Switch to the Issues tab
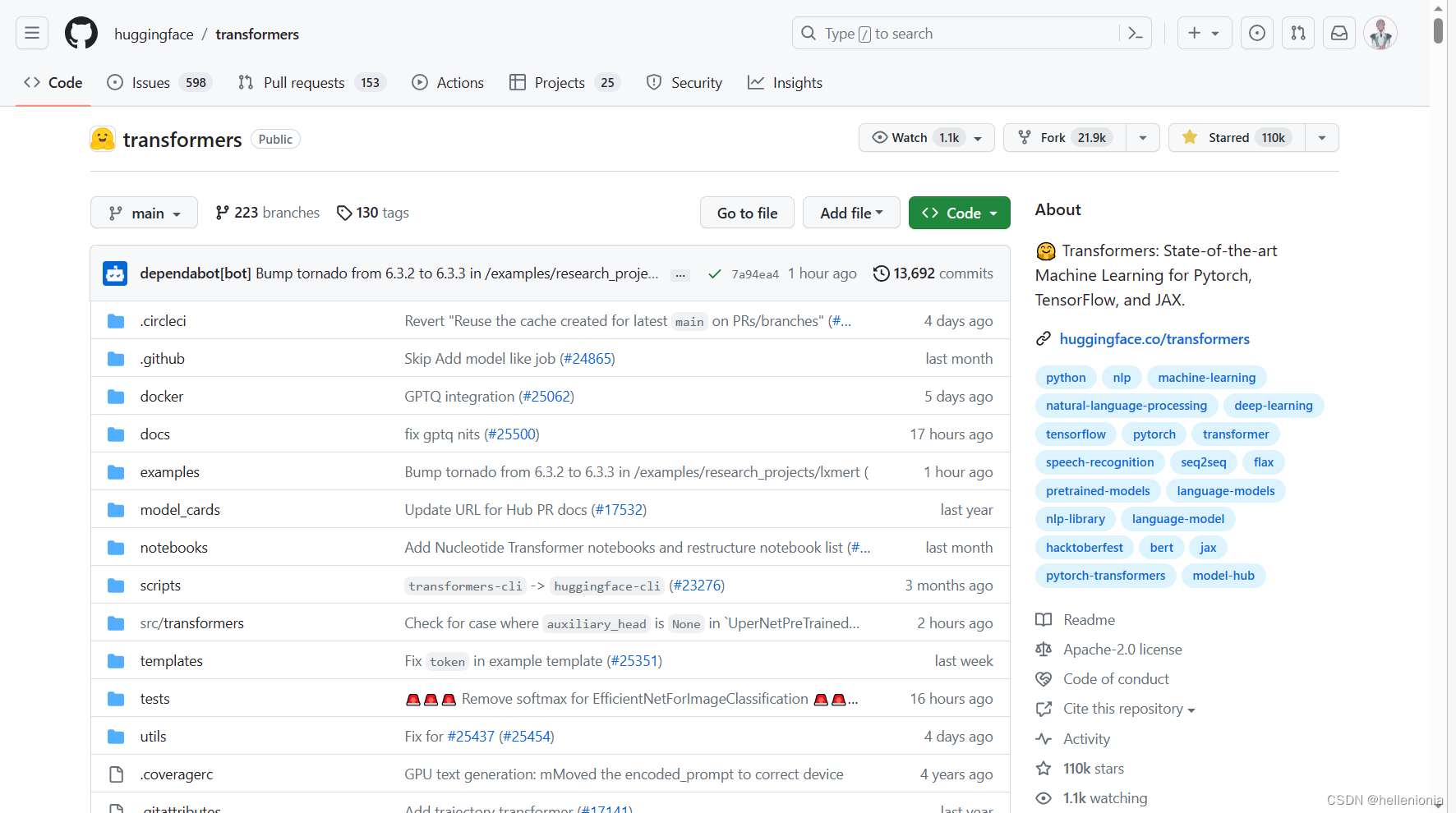 click(160, 83)
